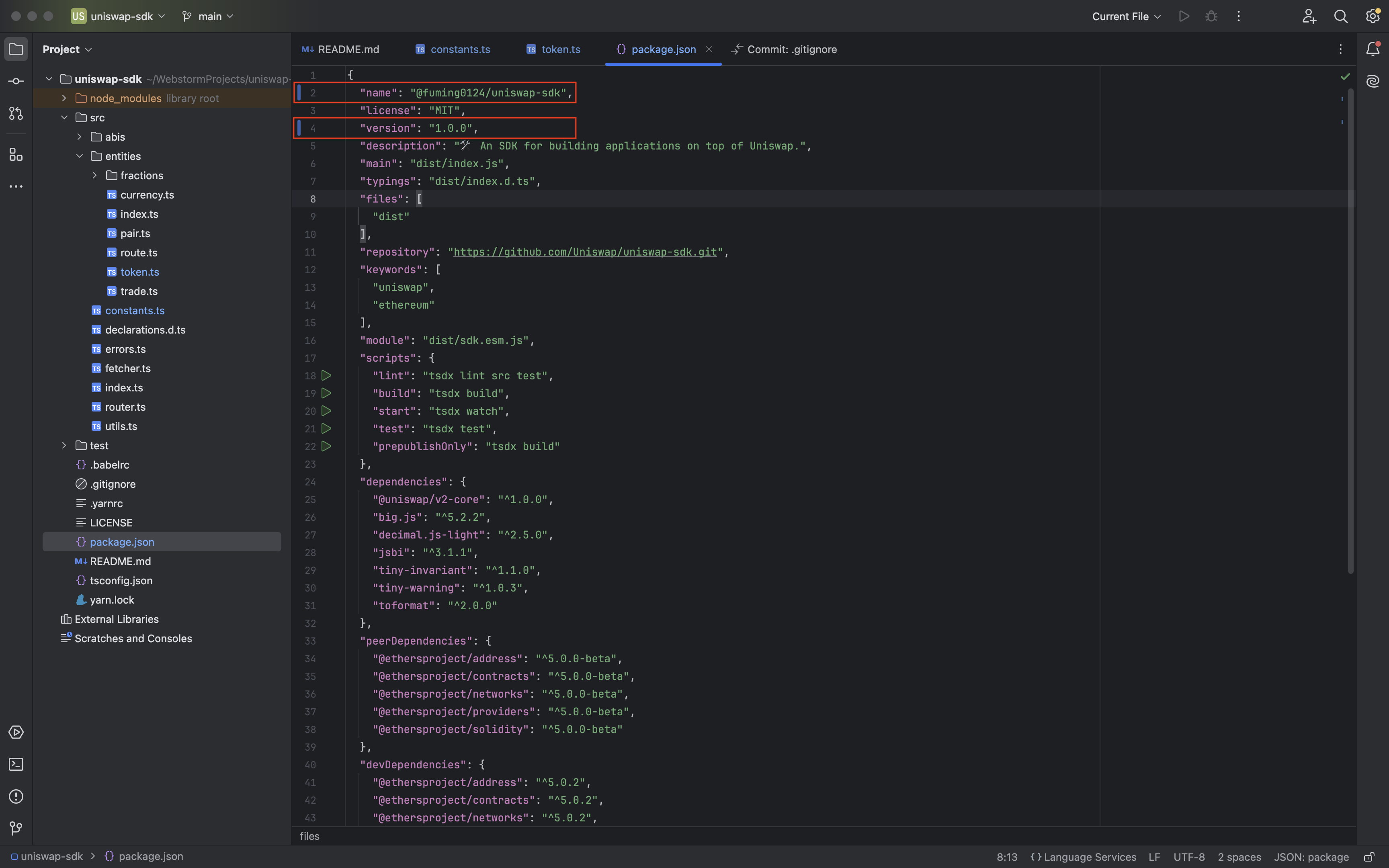Show more tool windows ellipsis in left bar

tap(16, 186)
